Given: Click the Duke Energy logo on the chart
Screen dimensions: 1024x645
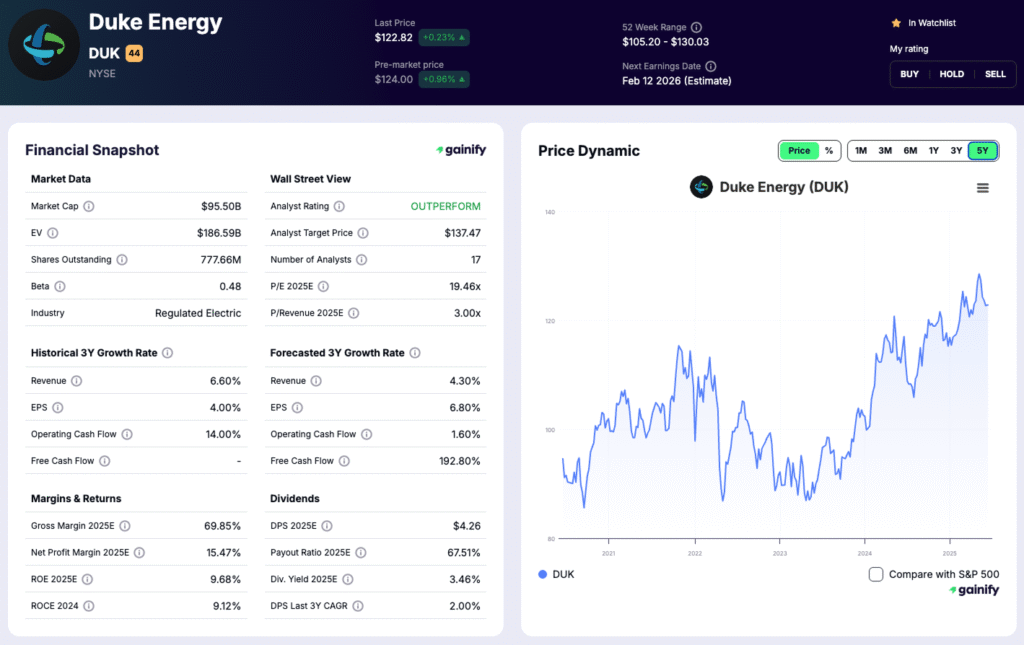Looking at the screenshot, I should [x=700, y=187].
